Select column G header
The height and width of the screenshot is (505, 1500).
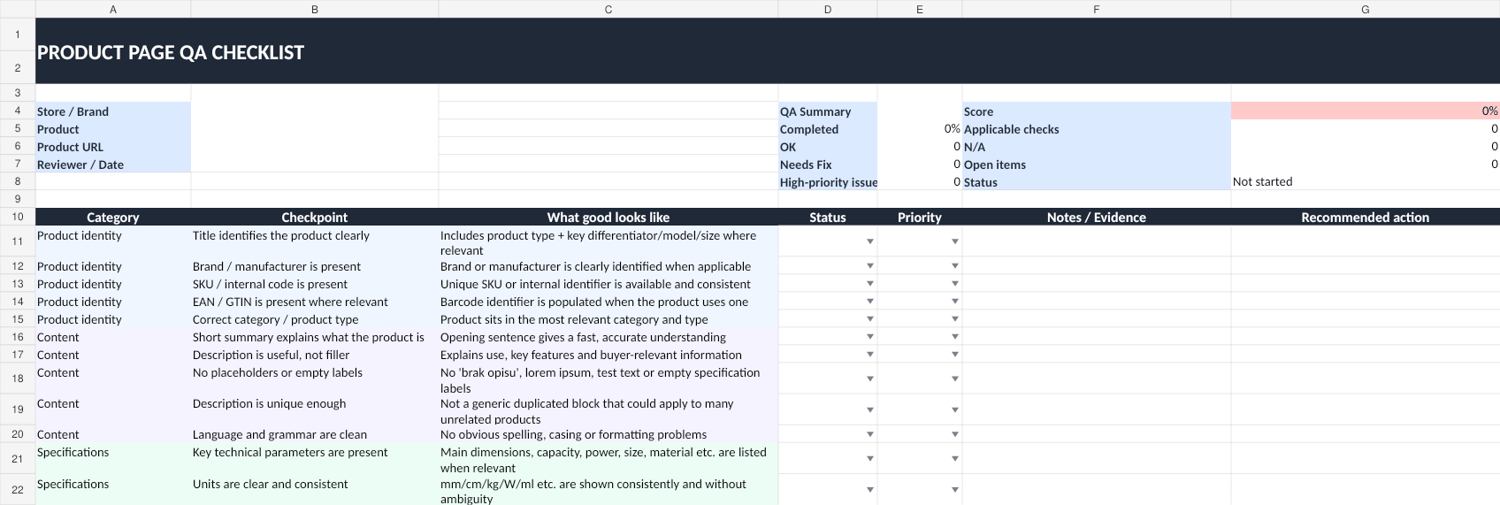pos(1365,9)
